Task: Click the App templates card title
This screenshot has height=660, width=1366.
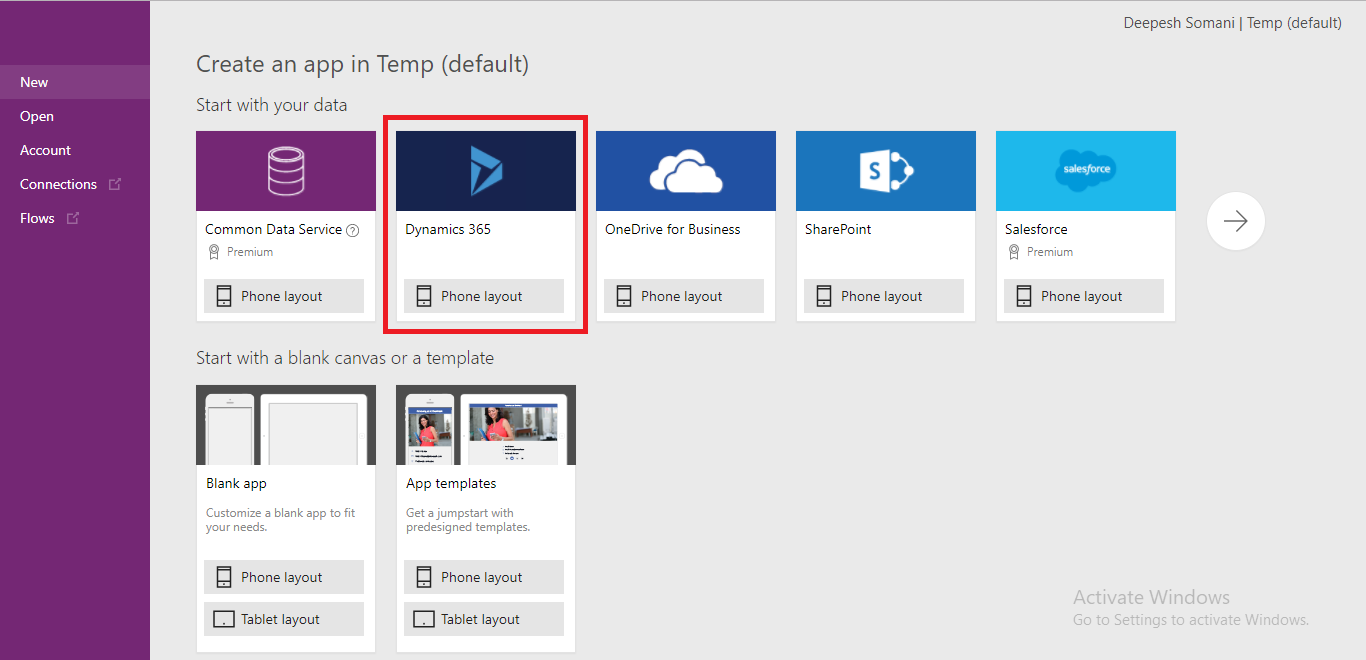Action: tap(451, 484)
